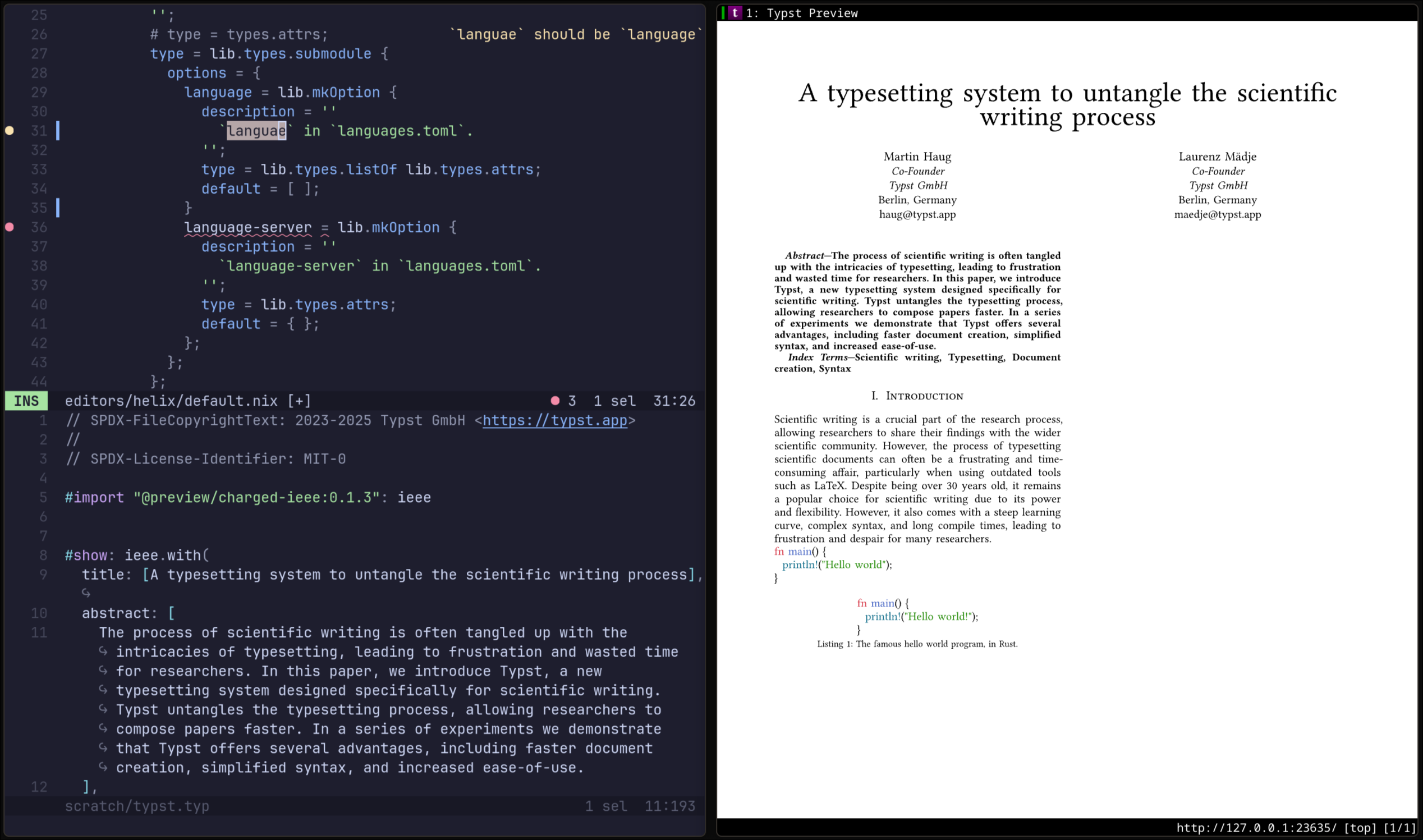This screenshot has height=840, width=1423.
Task: Click the underlined 'language-server' on line 36
Action: [x=248, y=228]
